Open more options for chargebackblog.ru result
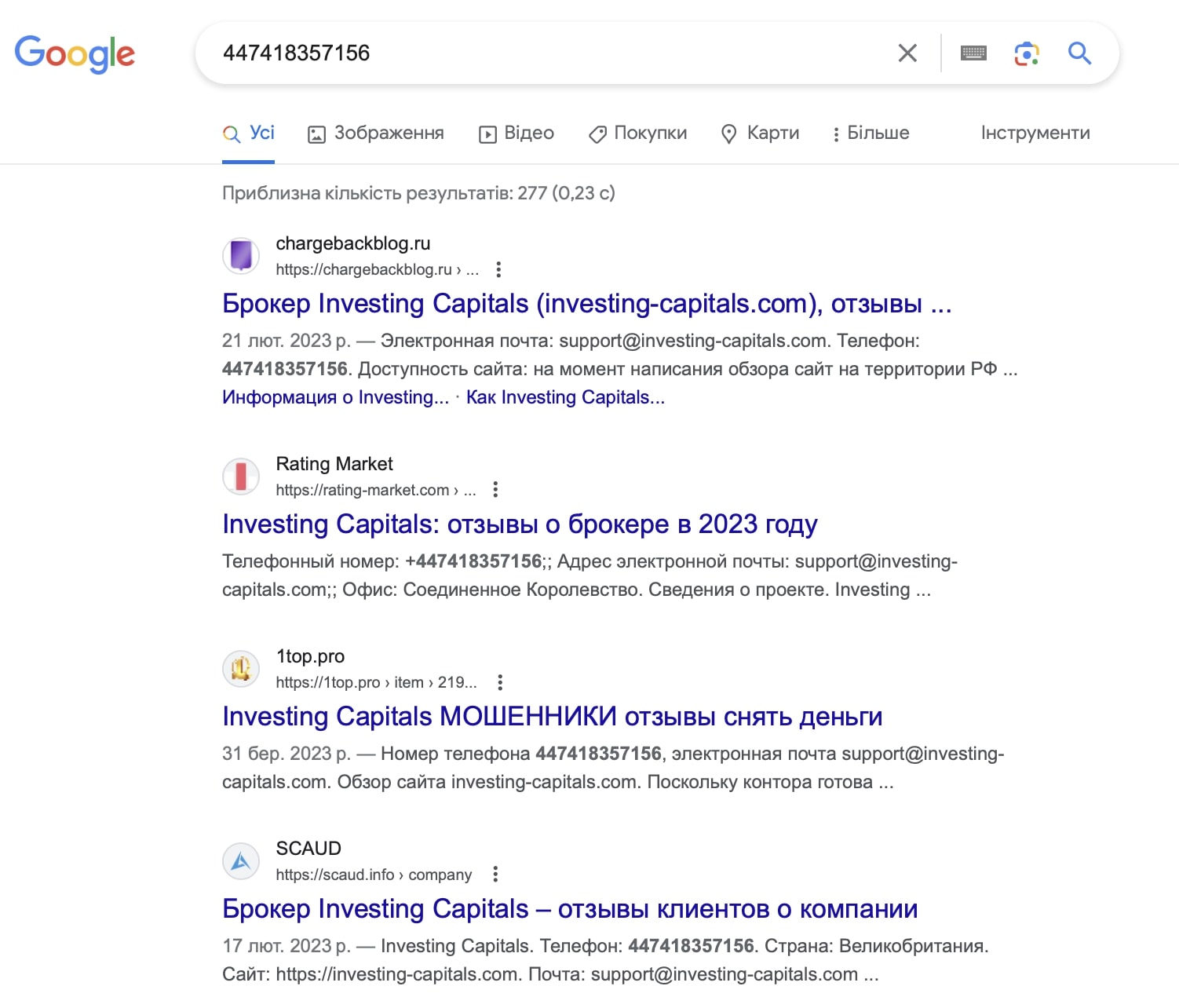 click(498, 269)
